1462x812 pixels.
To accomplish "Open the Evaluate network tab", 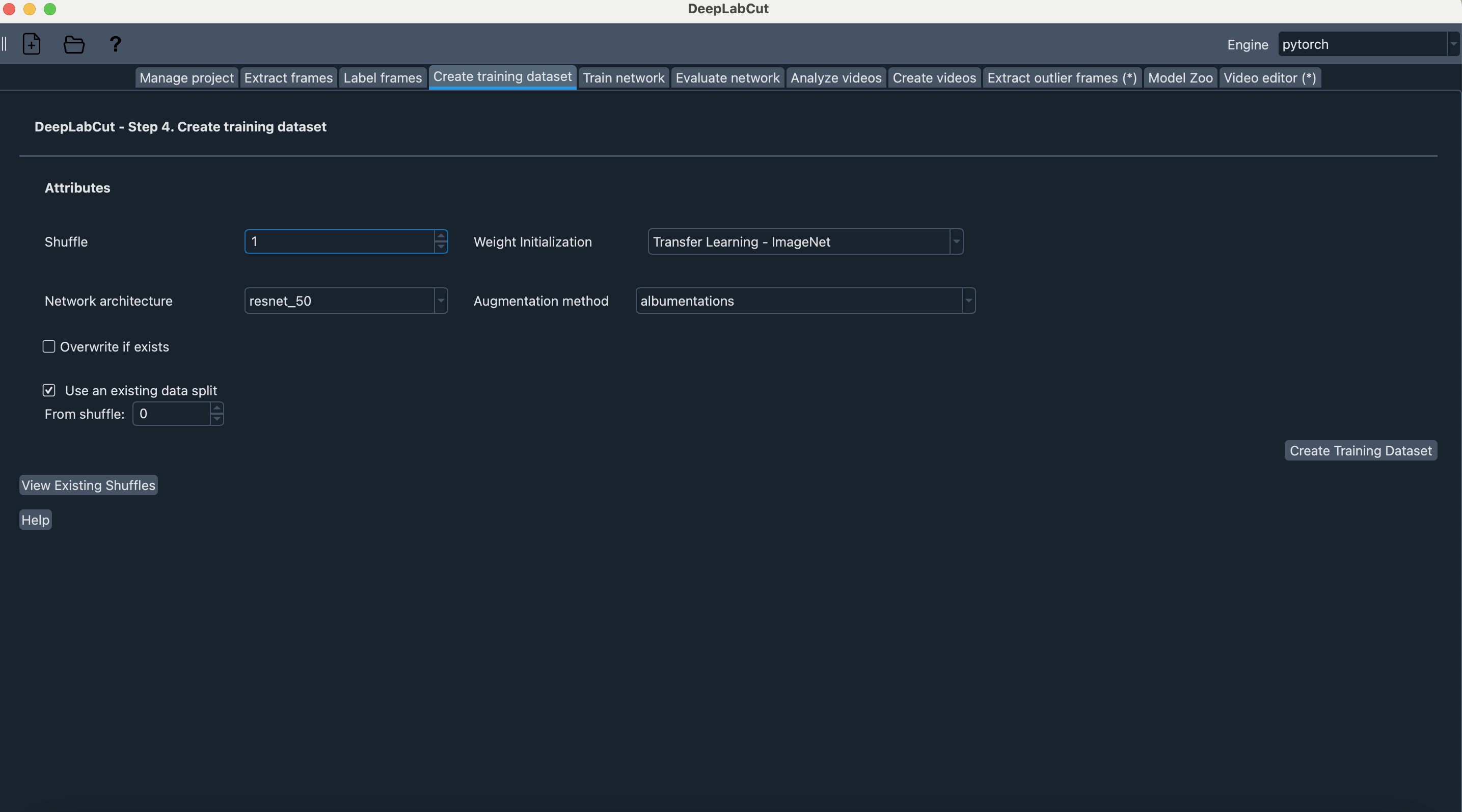I will coord(727,78).
